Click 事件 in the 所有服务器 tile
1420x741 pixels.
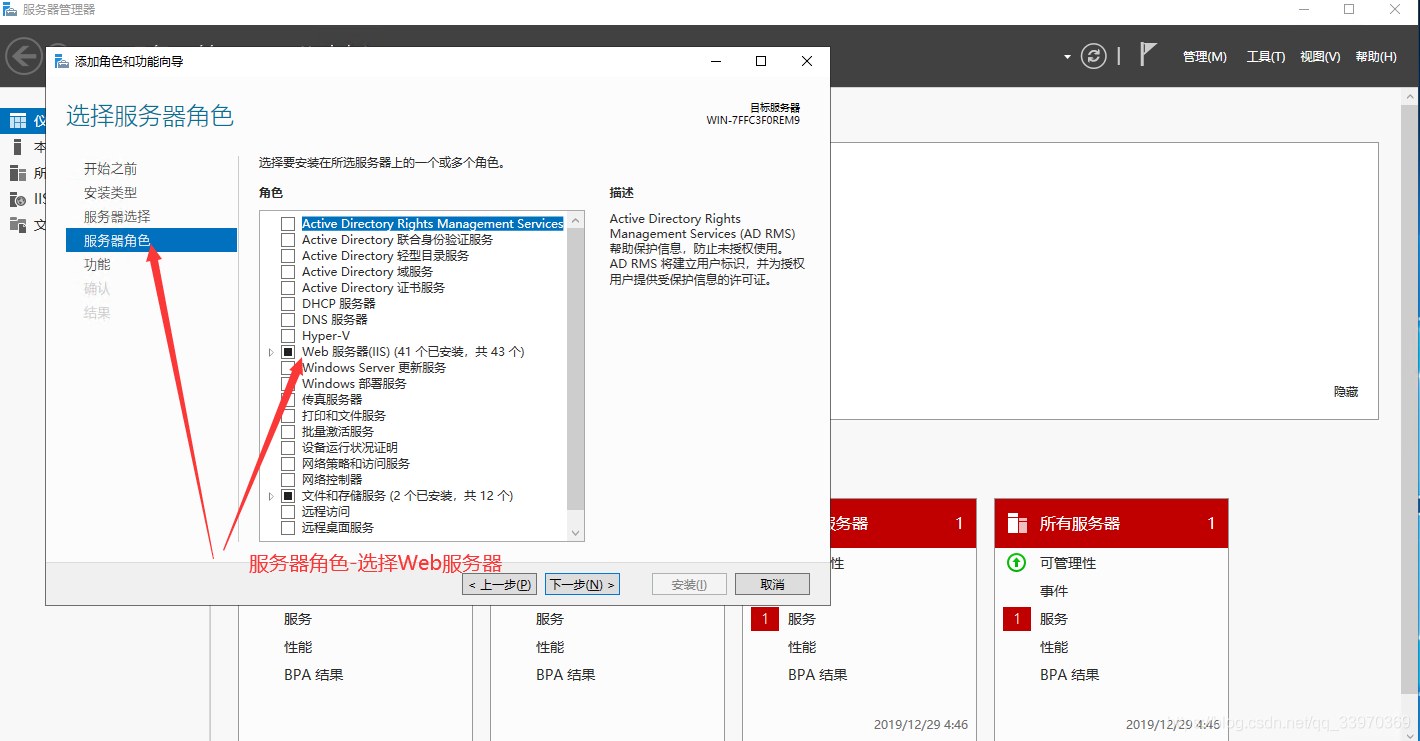pos(1054,591)
